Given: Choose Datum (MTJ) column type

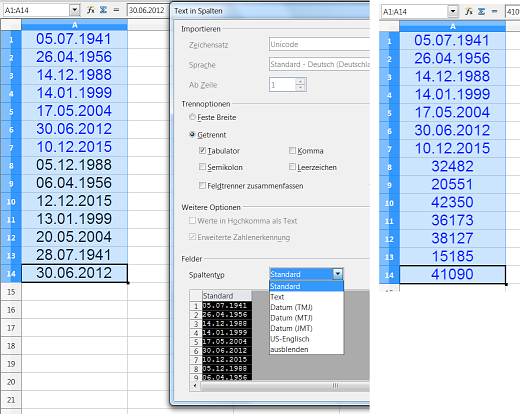Looking at the screenshot, I should (x=306, y=318).
